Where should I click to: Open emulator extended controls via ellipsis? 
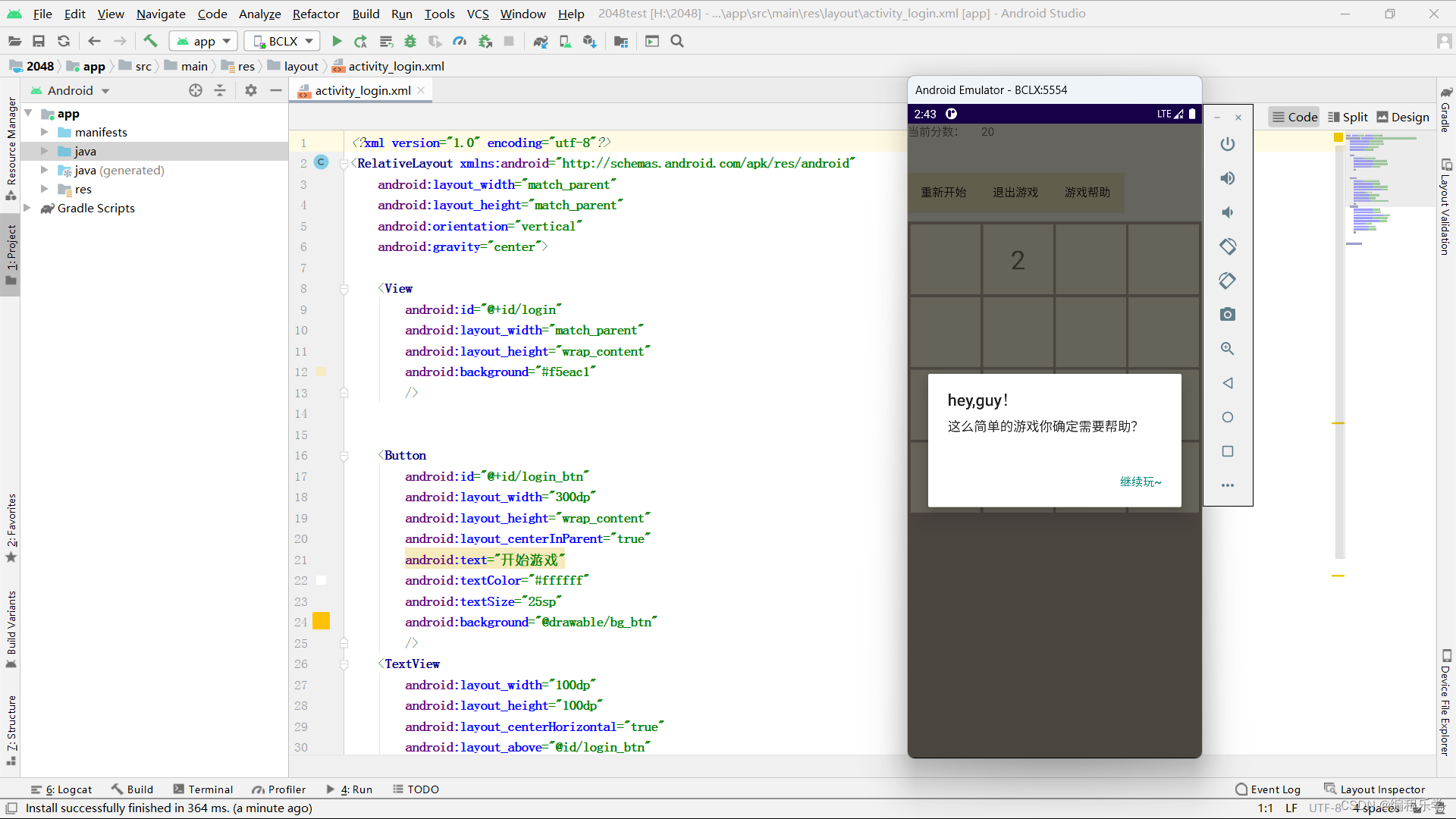coord(1228,485)
